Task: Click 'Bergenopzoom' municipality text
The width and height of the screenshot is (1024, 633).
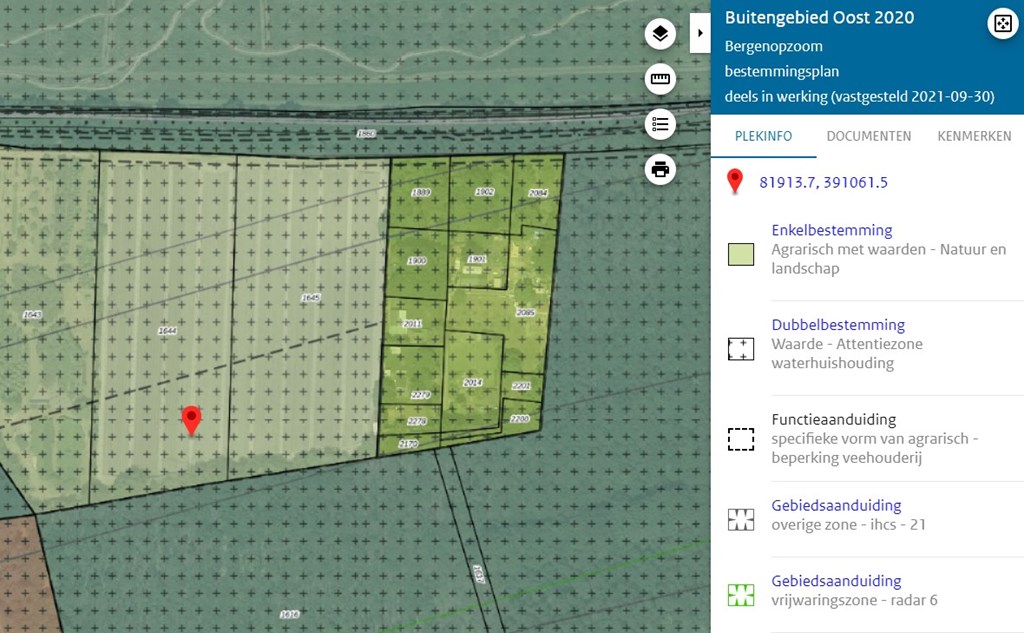Action: click(x=773, y=46)
